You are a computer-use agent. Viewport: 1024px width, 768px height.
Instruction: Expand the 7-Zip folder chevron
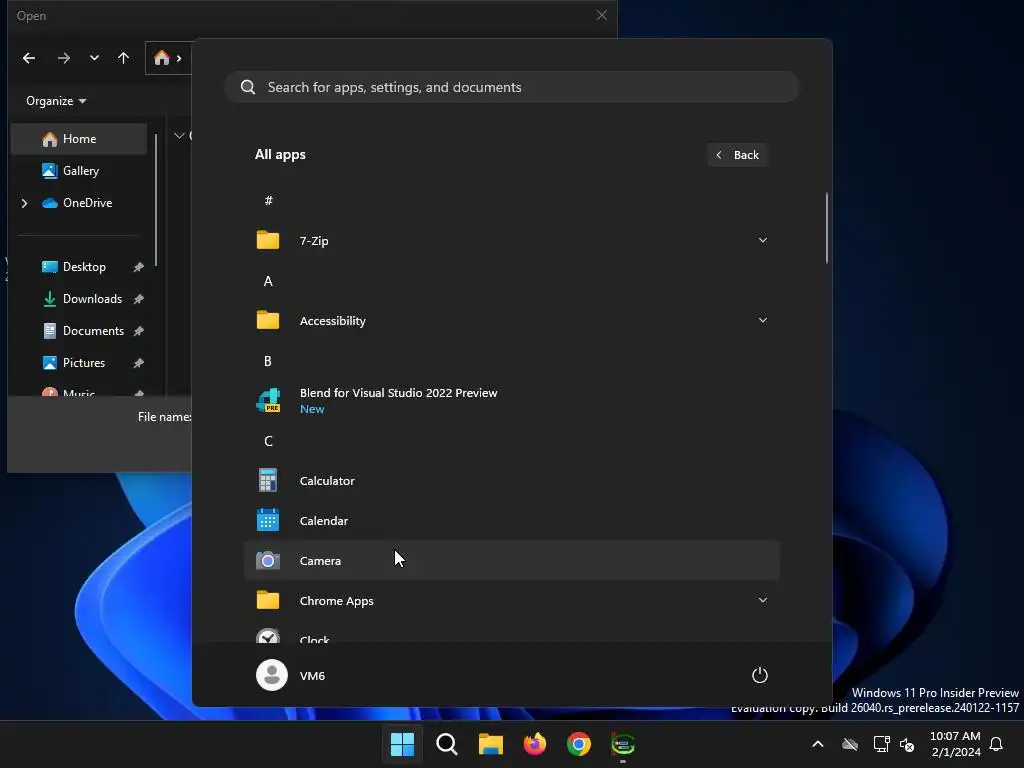click(762, 240)
